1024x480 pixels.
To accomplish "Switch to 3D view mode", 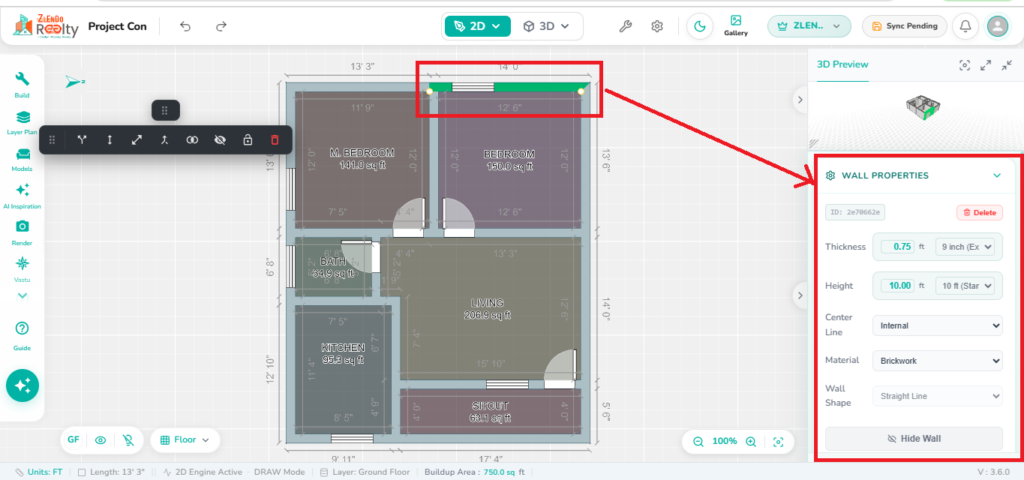I will coord(547,26).
